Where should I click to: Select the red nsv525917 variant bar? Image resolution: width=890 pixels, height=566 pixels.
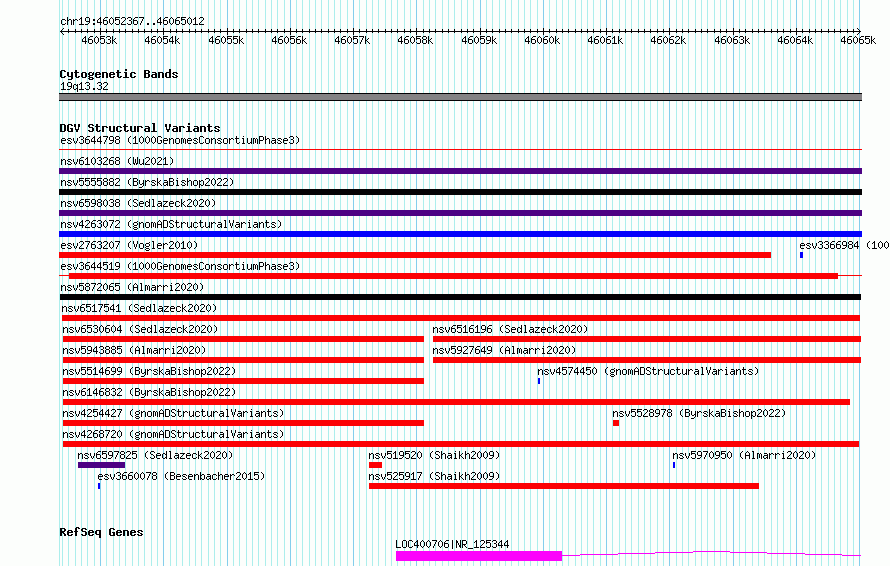564,486
